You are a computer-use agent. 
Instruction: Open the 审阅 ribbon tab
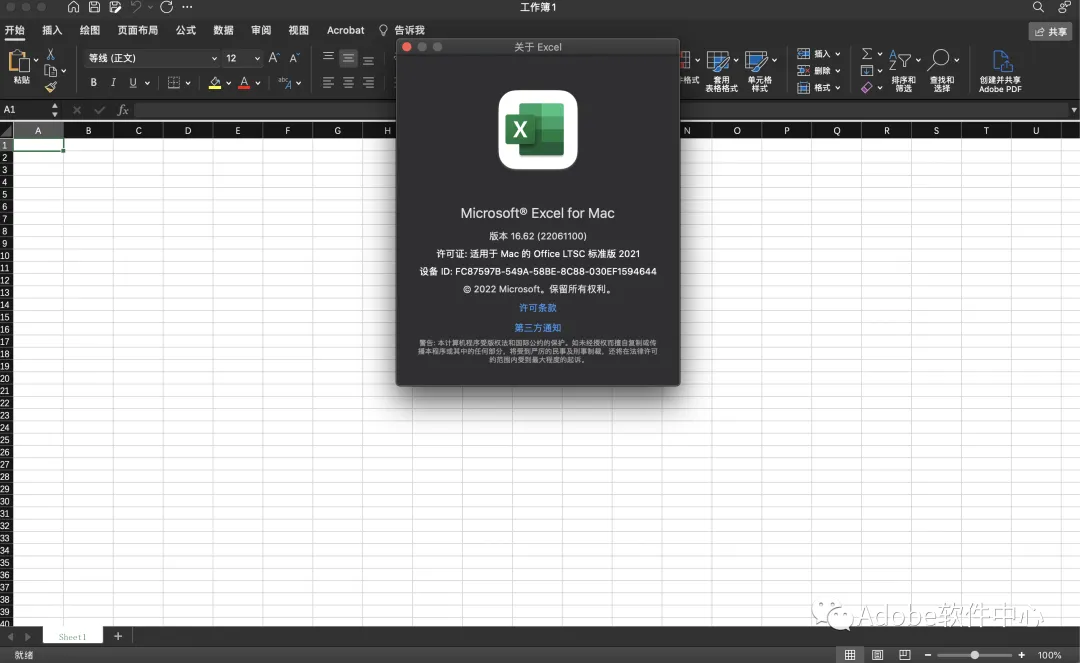click(x=261, y=30)
